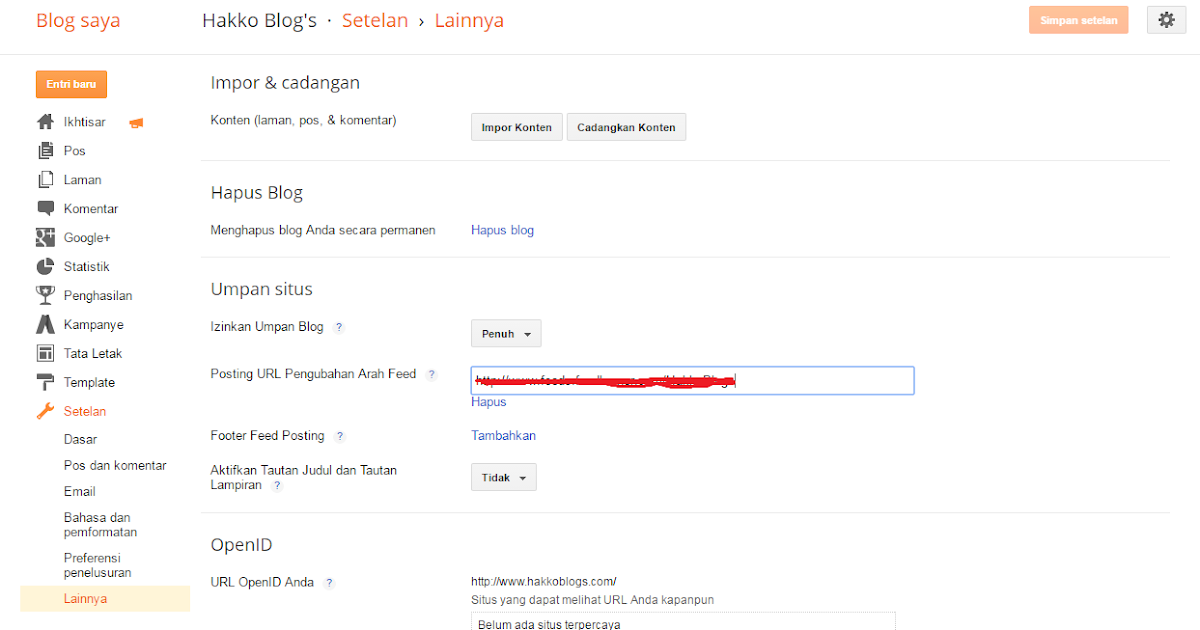Image resolution: width=1200 pixels, height=630 pixels.
Task: Click the Hapus blog link
Action: point(502,230)
